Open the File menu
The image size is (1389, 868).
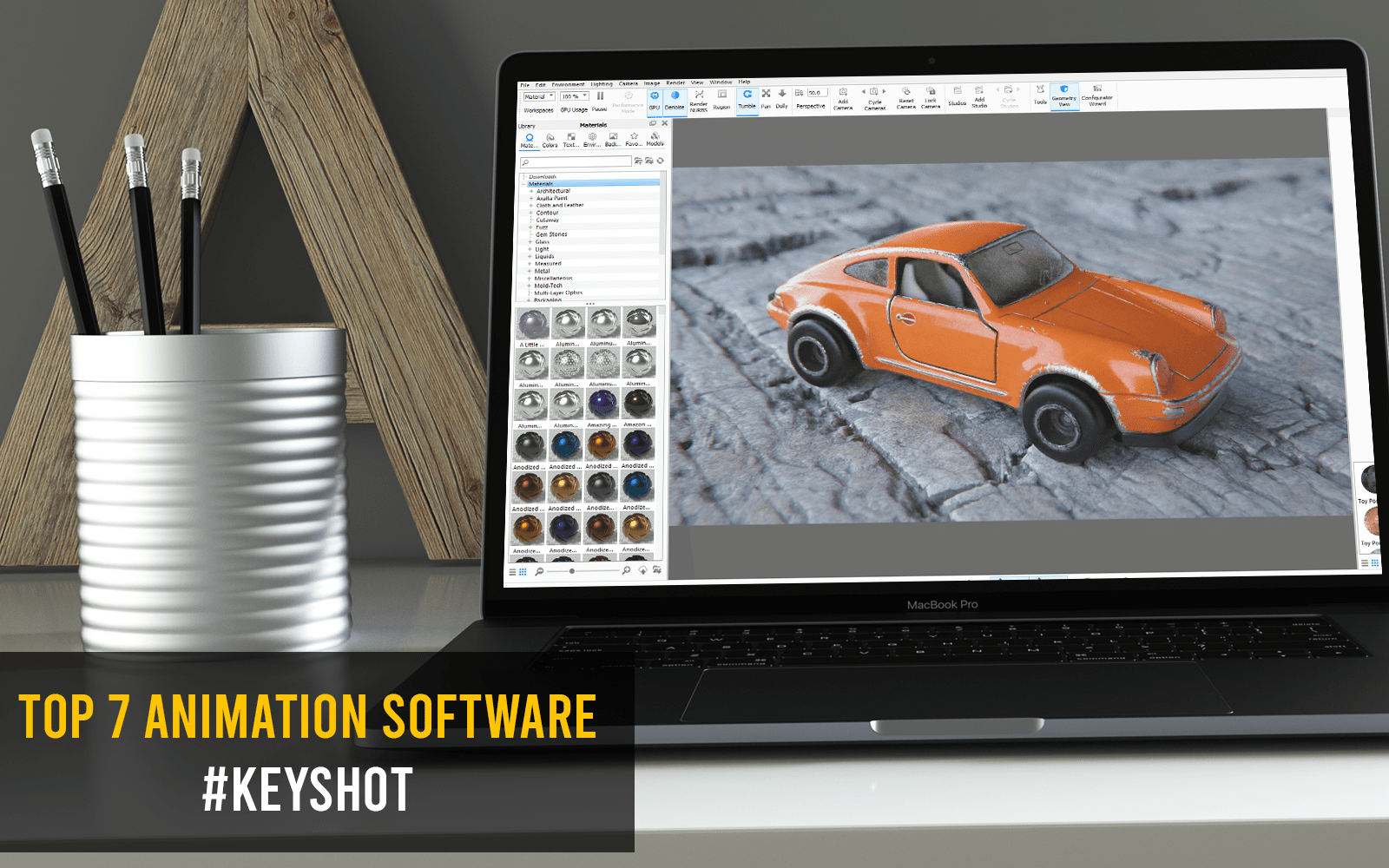[x=524, y=85]
